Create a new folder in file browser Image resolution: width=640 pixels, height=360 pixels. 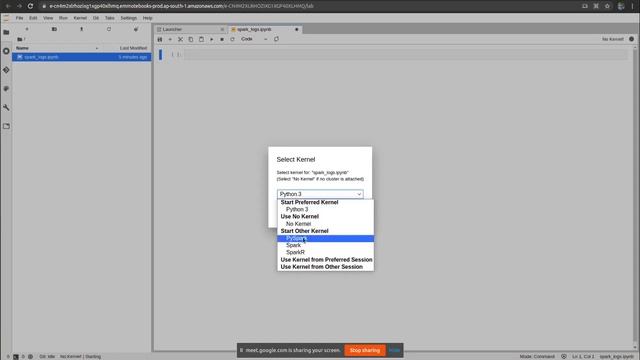54,29
